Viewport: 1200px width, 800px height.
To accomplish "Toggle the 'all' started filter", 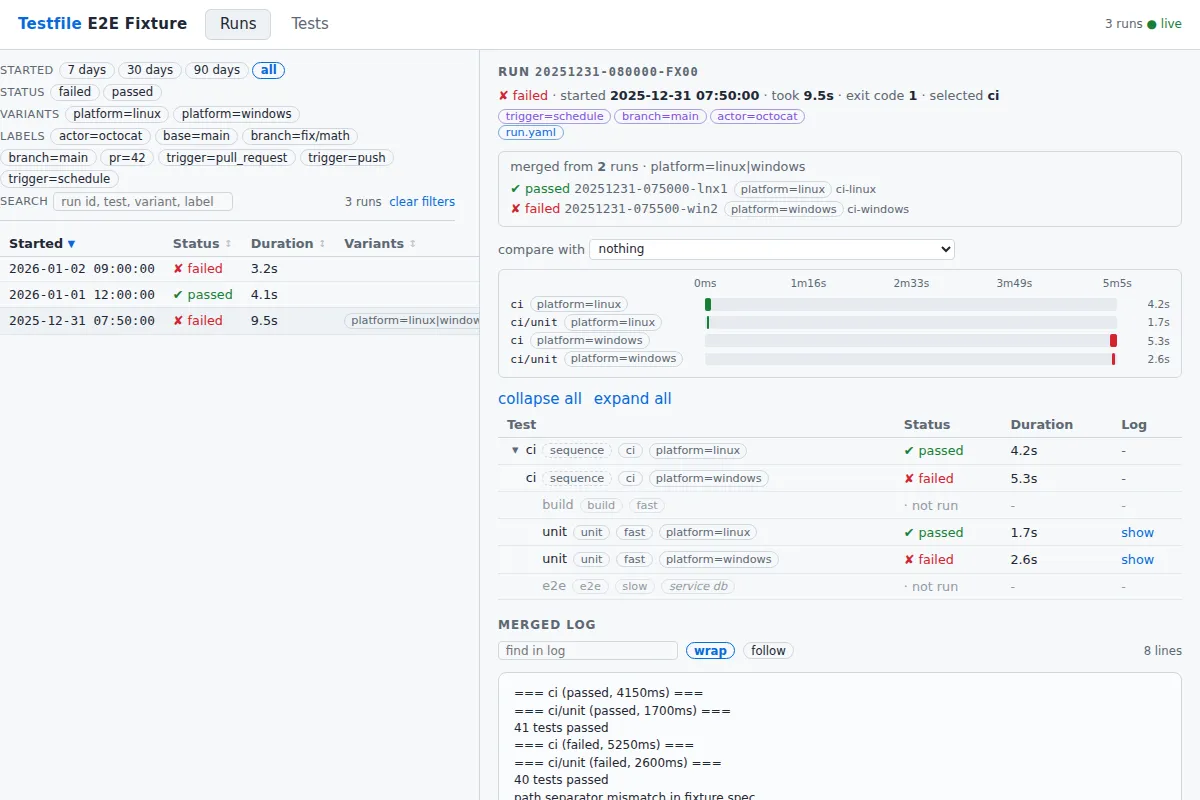I will (x=269, y=70).
